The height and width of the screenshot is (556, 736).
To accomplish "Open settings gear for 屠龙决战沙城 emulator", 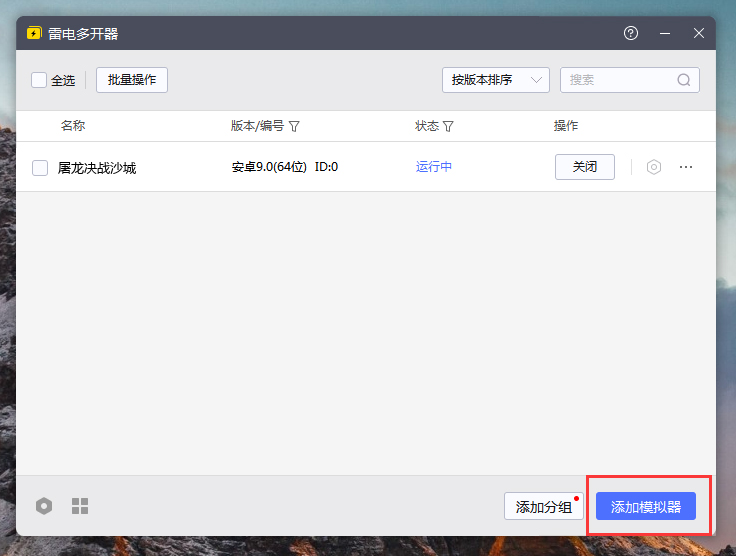I will (654, 167).
